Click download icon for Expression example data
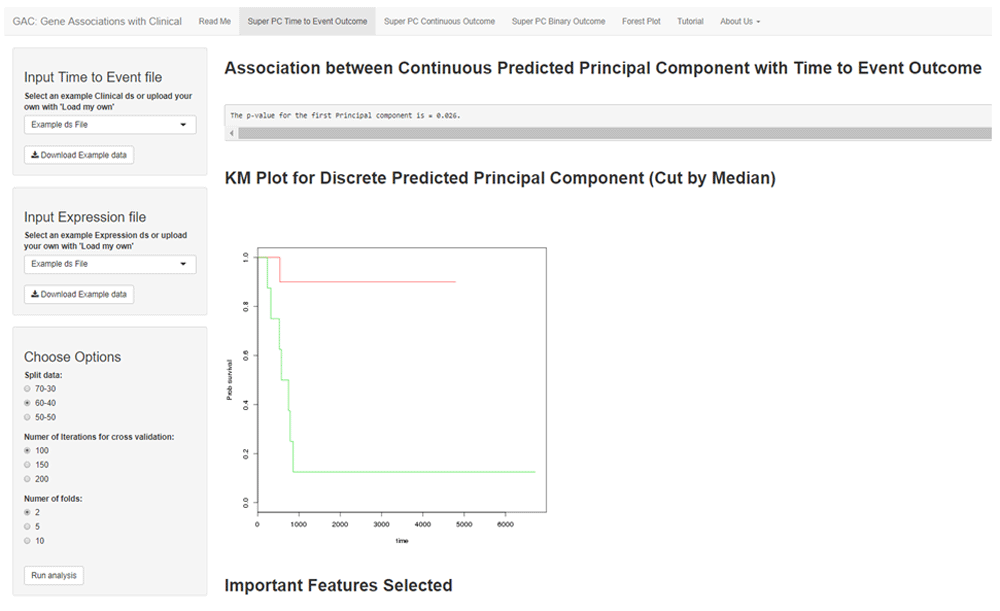 coord(35,294)
